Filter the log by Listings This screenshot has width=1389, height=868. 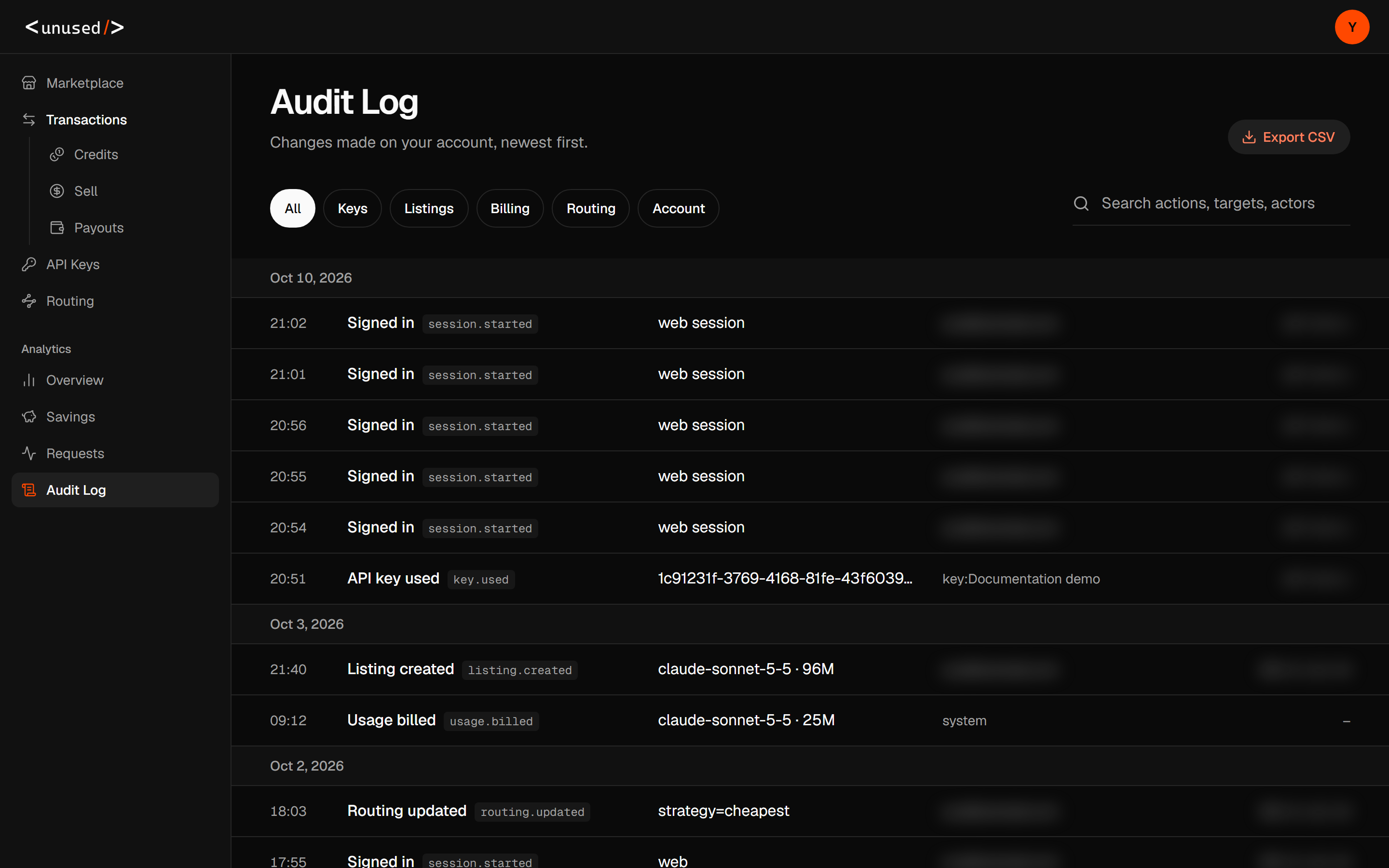click(x=429, y=208)
